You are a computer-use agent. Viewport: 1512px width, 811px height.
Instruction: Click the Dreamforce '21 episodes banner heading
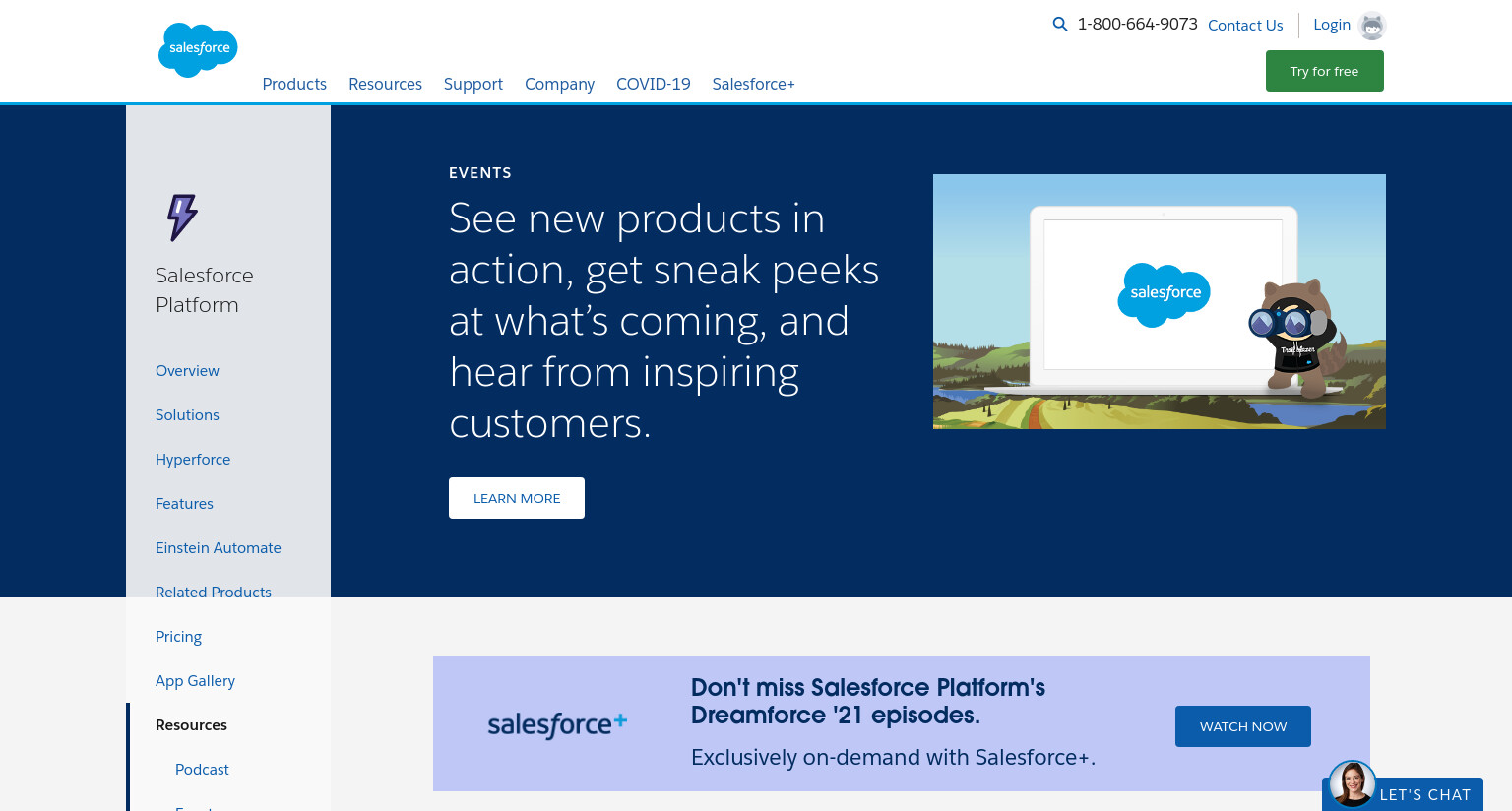(868, 701)
